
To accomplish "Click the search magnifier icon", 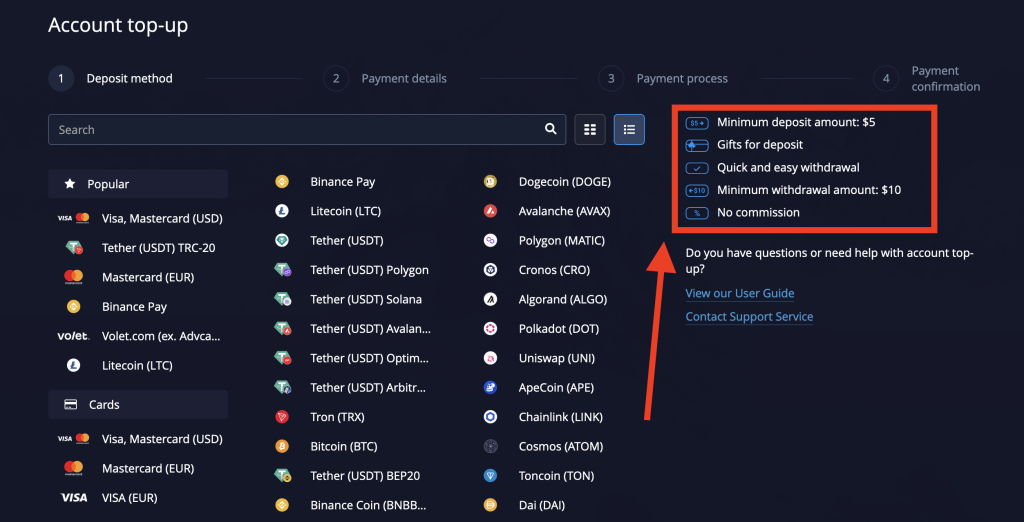I will [551, 129].
